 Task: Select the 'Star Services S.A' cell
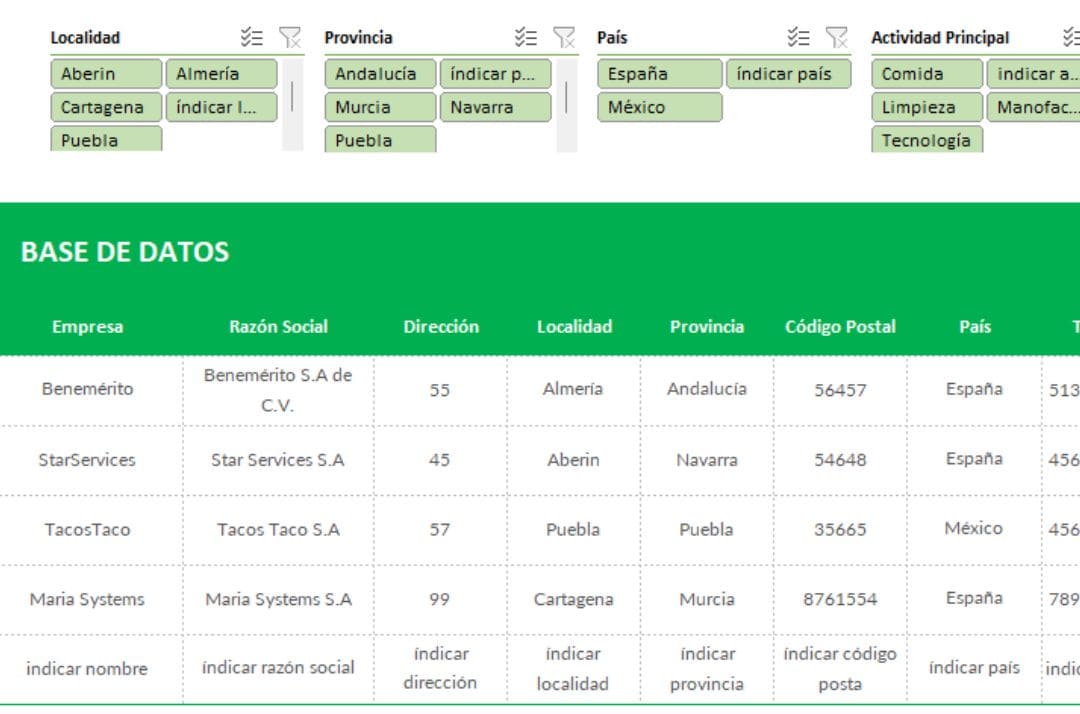(x=278, y=460)
